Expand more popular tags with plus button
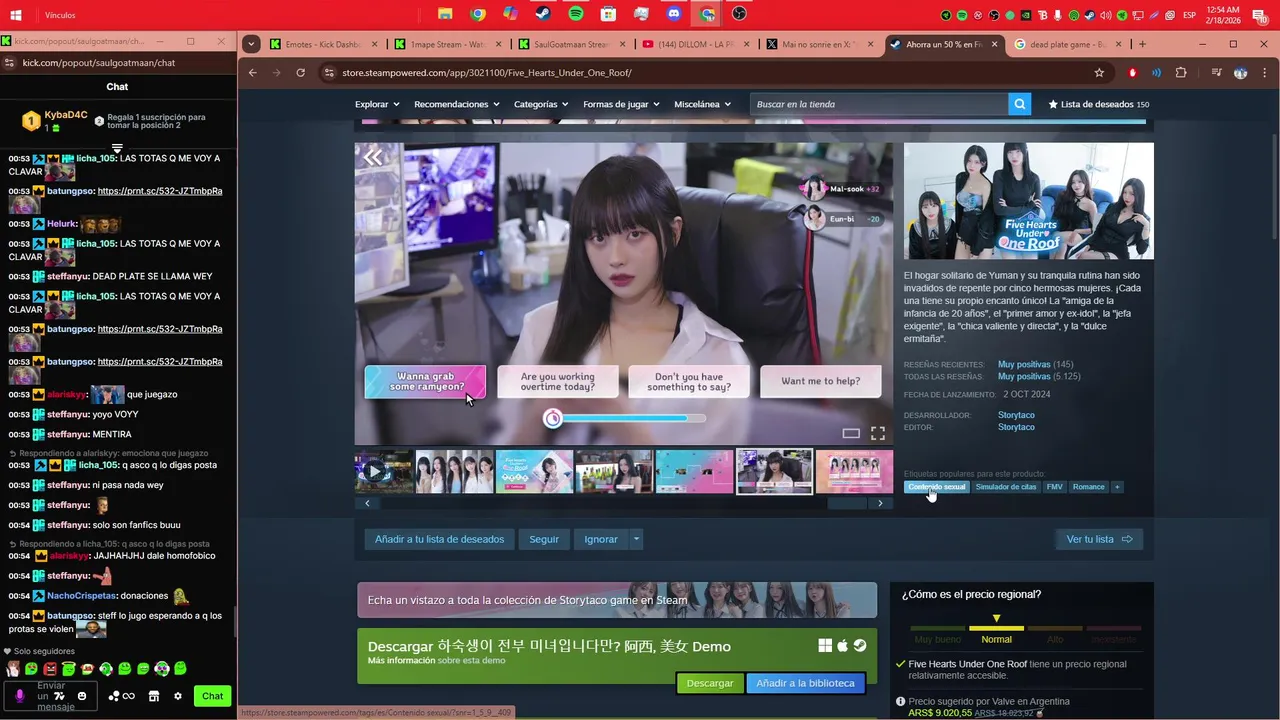The image size is (1280, 720). pos(1117,487)
